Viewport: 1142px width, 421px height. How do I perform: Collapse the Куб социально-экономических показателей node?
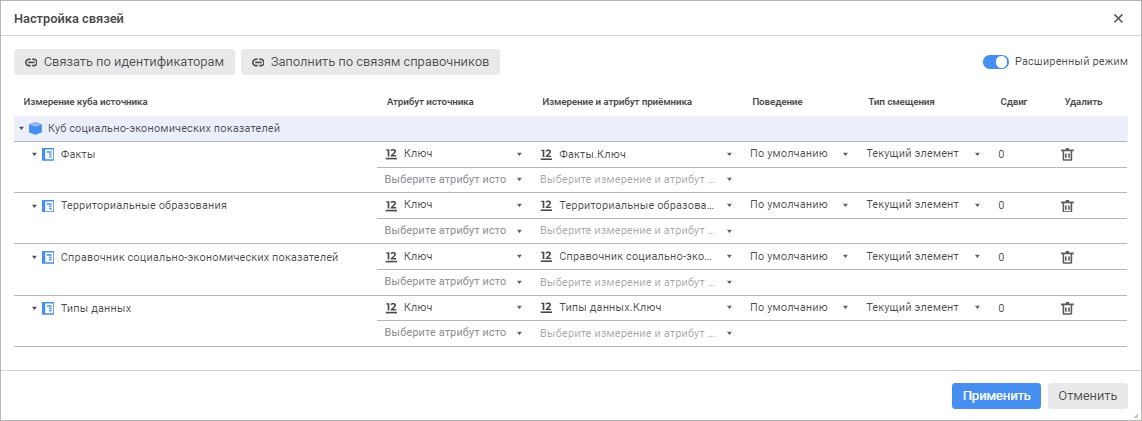[21, 128]
